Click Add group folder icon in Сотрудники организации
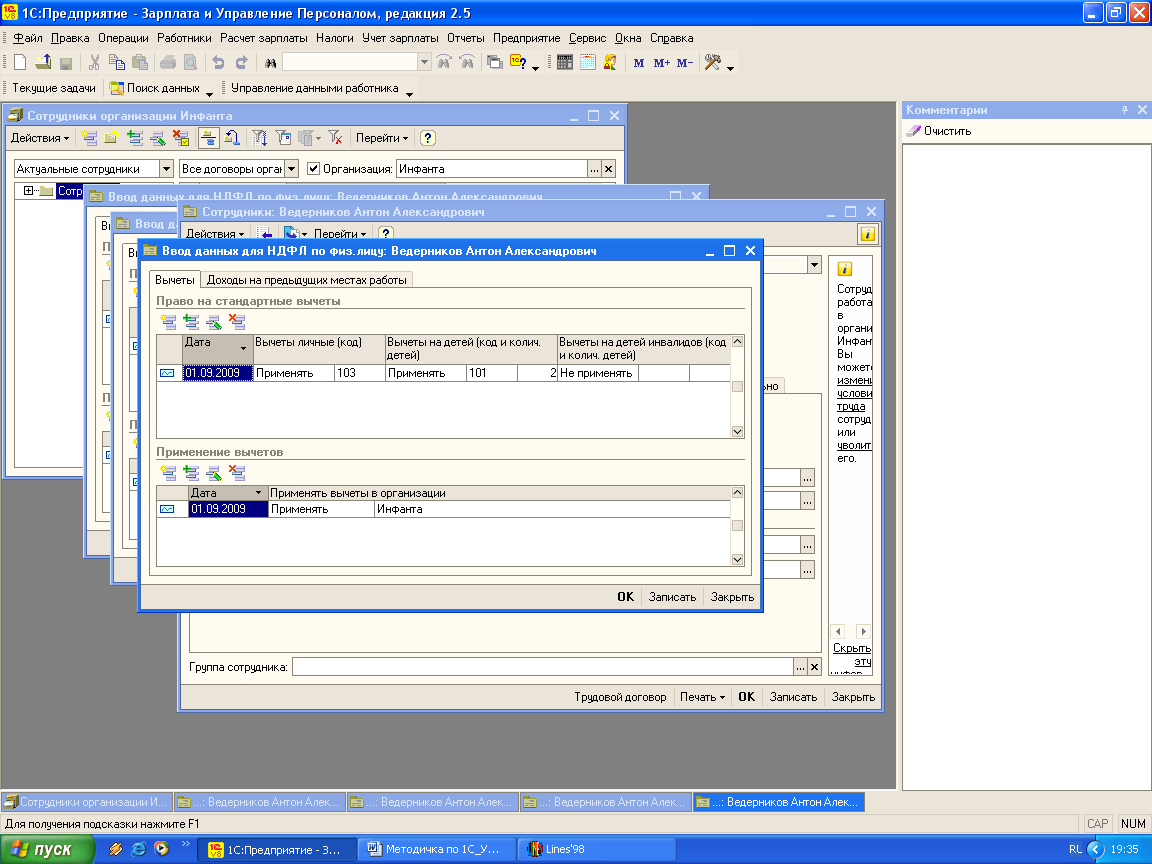The width and height of the screenshot is (1152, 864). click(111, 137)
